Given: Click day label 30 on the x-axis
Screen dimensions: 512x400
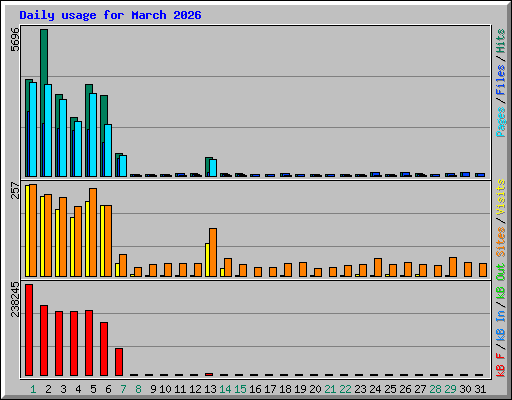Looking at the screenshot, I should coord(465,389).
